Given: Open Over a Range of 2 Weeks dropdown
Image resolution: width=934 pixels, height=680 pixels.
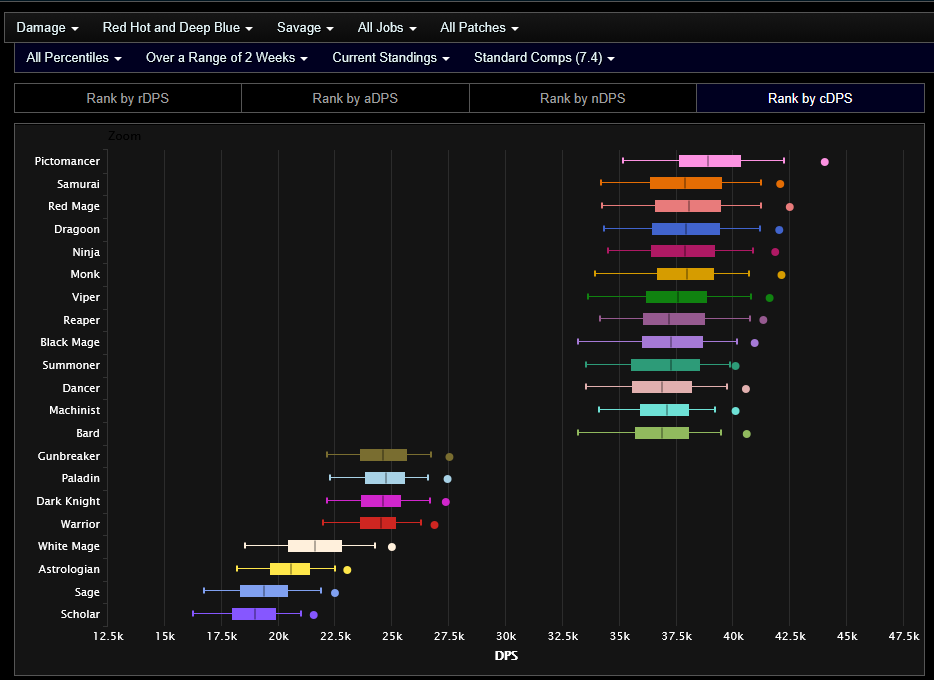Looking at the screenshot, I should 226,58.
